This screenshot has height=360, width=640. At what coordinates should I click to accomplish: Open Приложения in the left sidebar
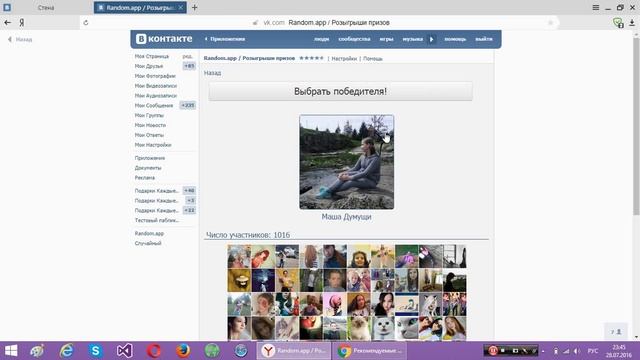coord(150,158)
